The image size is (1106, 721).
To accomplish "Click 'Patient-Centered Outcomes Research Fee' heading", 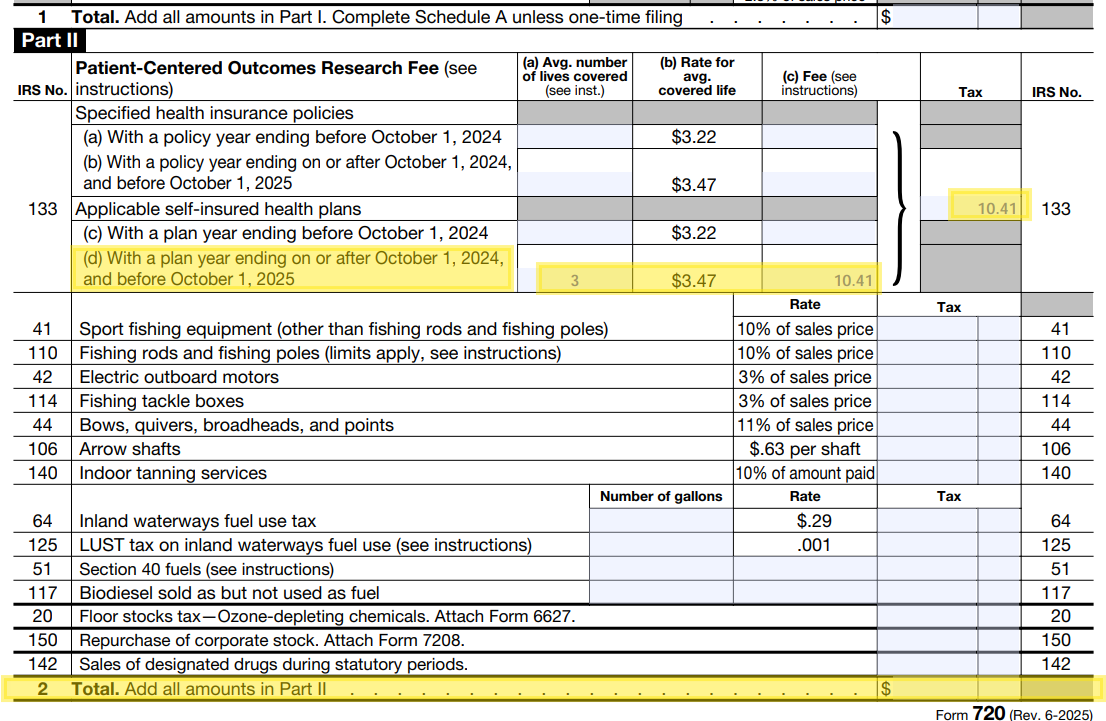I will [257, 68].
